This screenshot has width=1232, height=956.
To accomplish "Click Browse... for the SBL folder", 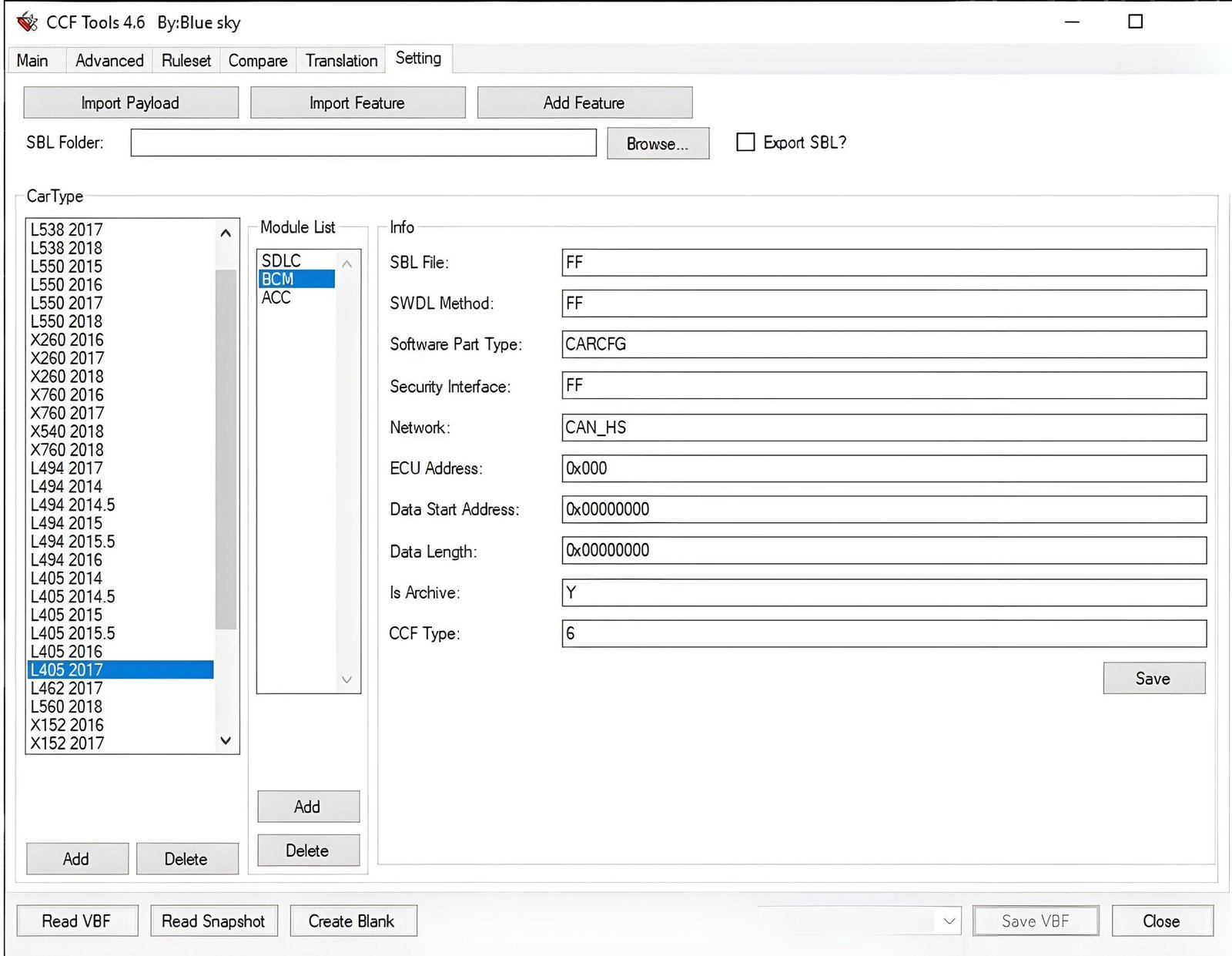I will pos(658,144).
